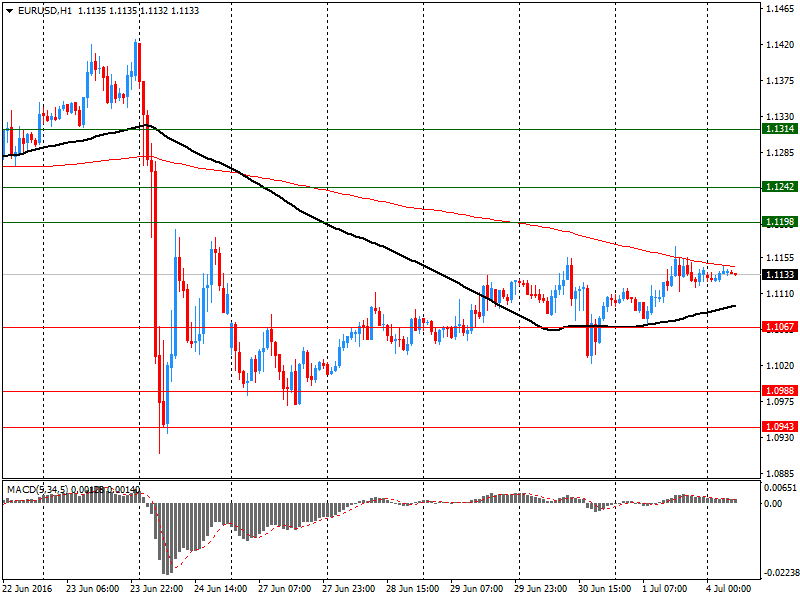
Task: Click the 1.1285 price scale value
Action: click(x=780, y=153)
